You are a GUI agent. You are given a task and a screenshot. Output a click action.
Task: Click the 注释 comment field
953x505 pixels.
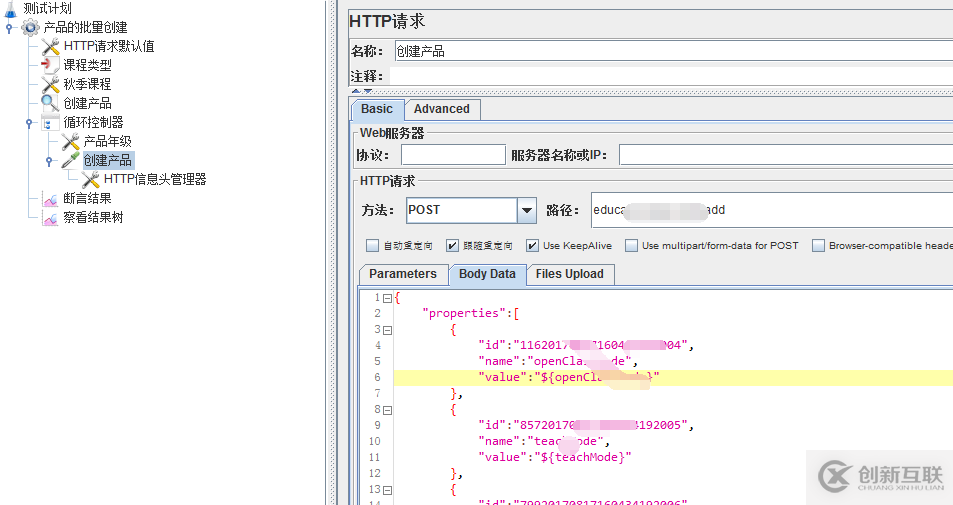click(671, 76)
